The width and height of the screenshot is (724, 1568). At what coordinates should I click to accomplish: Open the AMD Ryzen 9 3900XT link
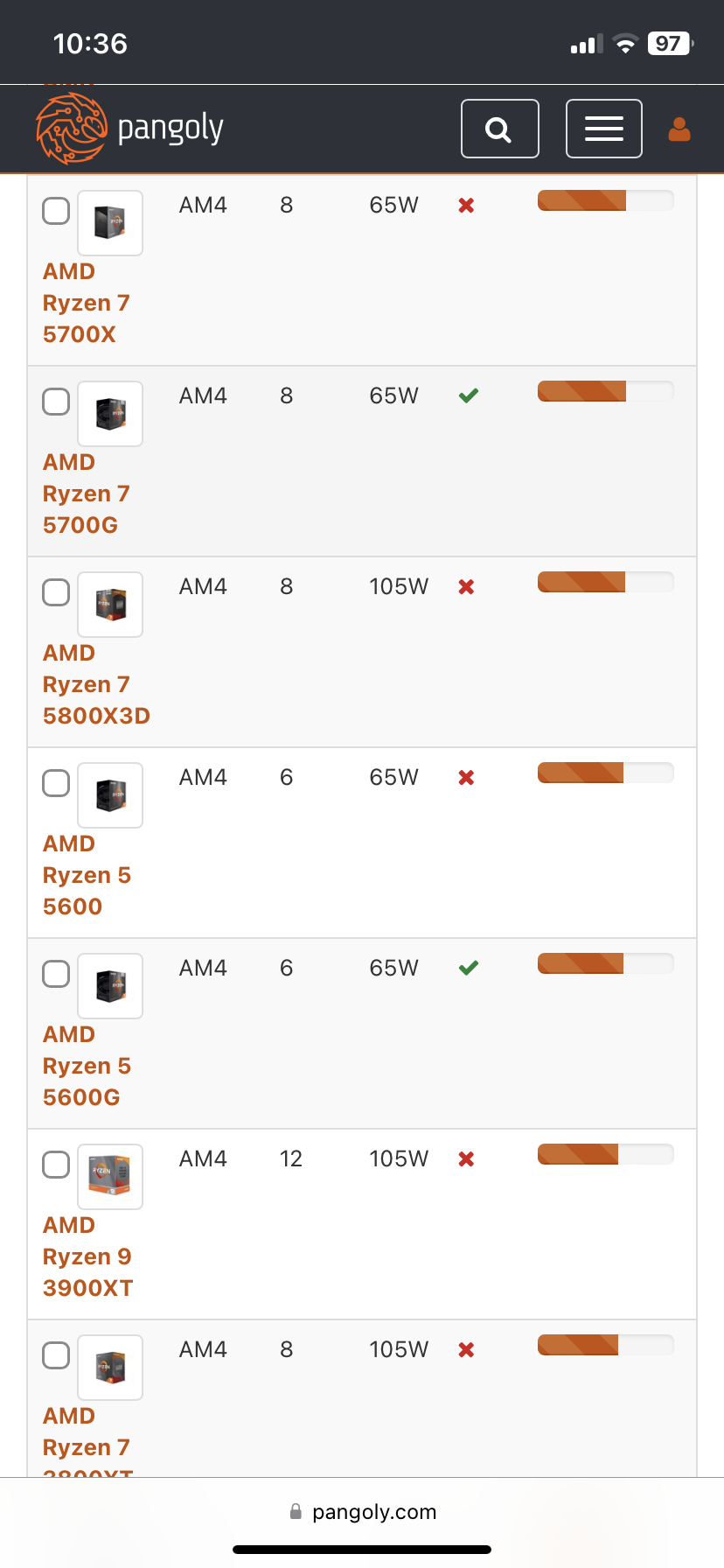pos(87,1256)
